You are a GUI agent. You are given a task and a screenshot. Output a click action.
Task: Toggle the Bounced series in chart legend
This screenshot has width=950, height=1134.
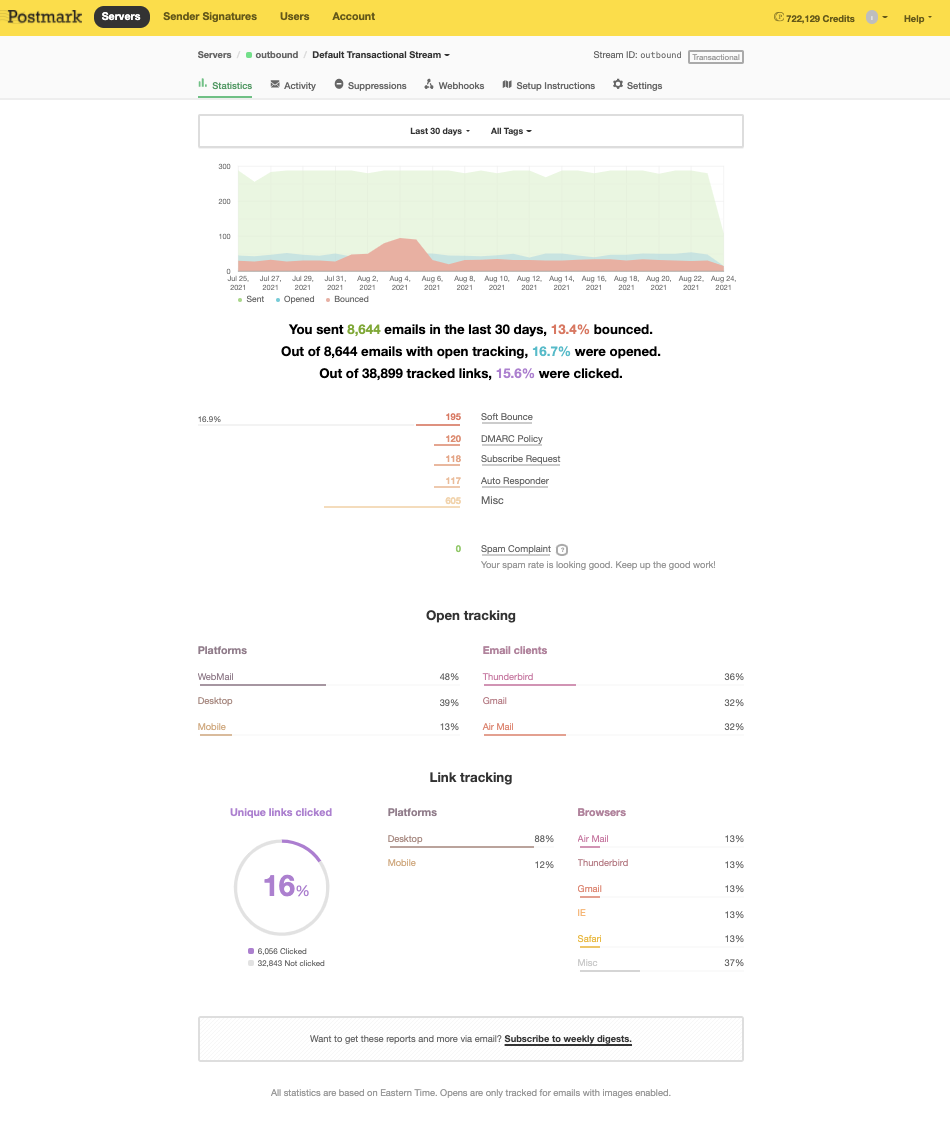346,299
